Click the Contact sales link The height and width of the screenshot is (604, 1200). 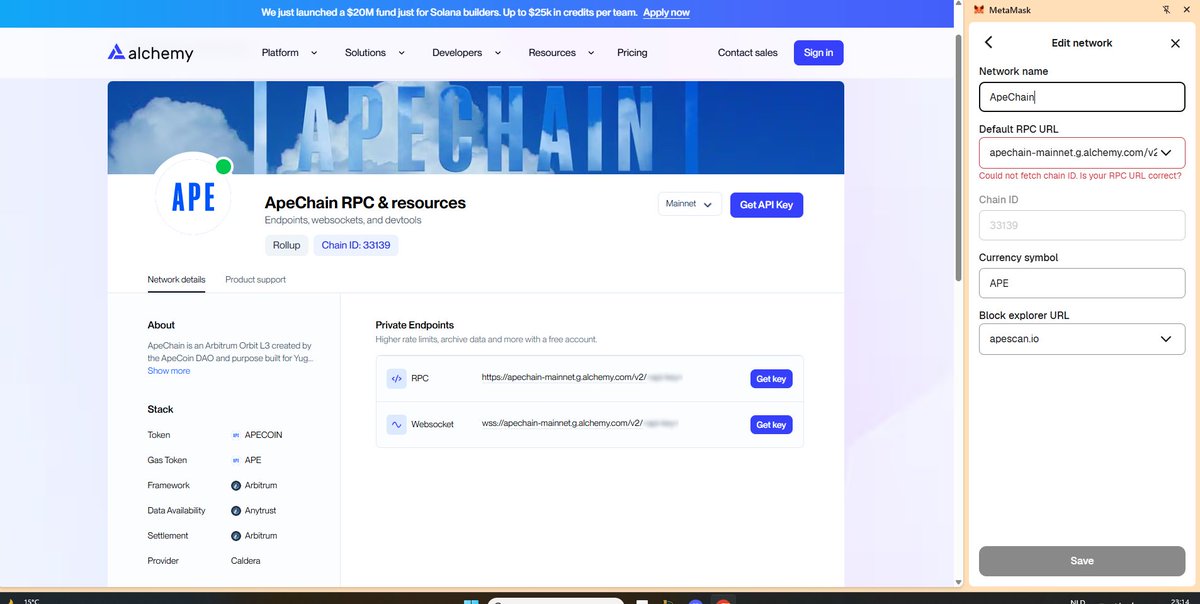pyautogui.click(x=748, y=53)
